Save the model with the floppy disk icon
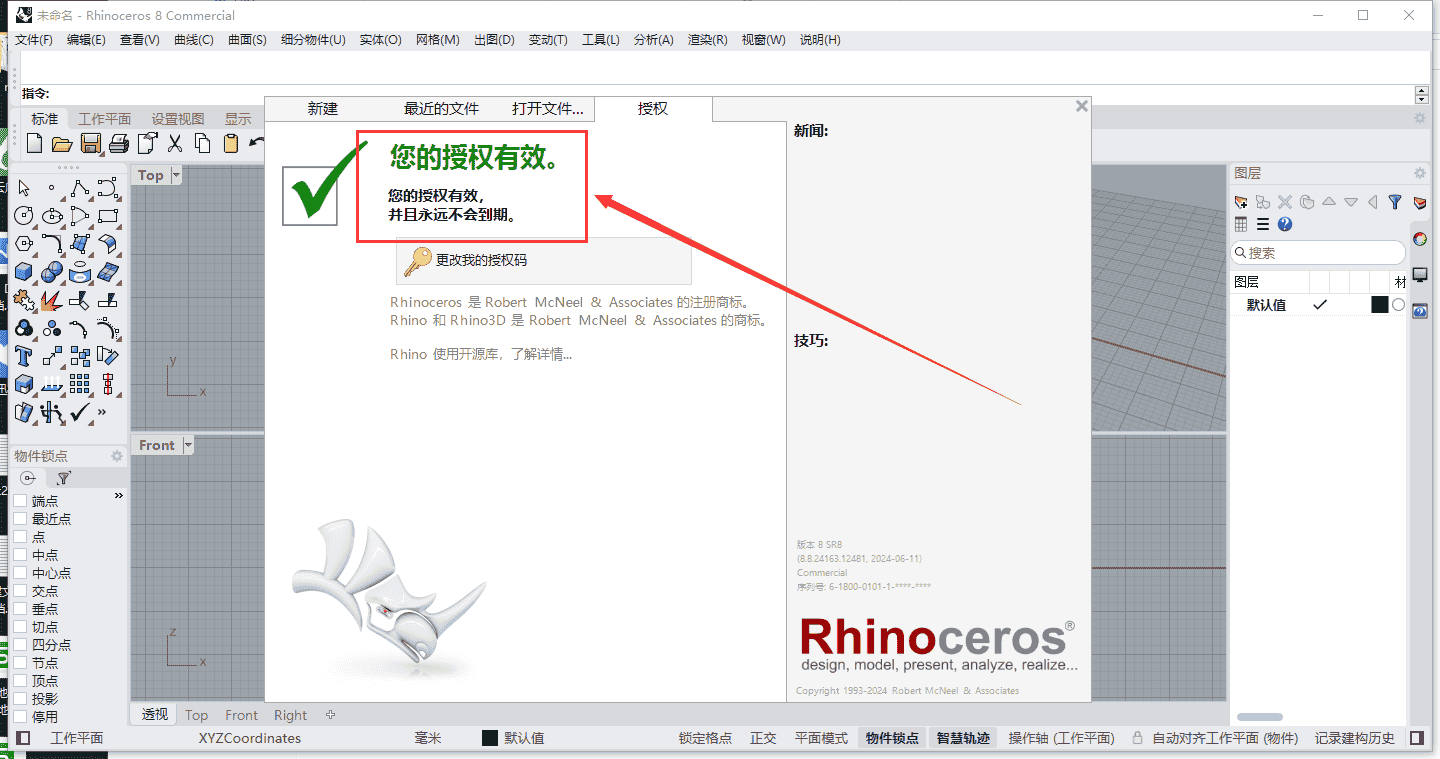Image resolution: width=1440 pixels, height=759 pixels. point(90,143)
